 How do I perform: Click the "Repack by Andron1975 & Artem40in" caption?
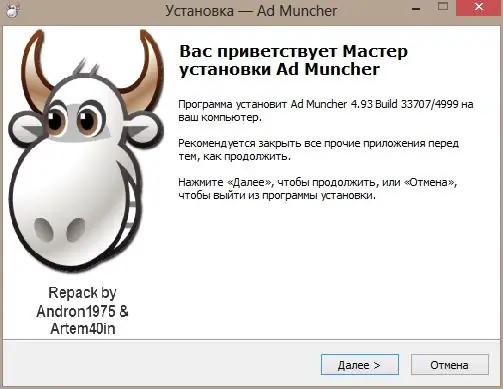[x=82, y=311]
